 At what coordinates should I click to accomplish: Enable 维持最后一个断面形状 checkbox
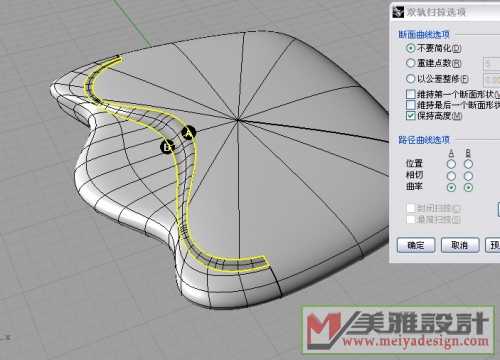[411, 105]
